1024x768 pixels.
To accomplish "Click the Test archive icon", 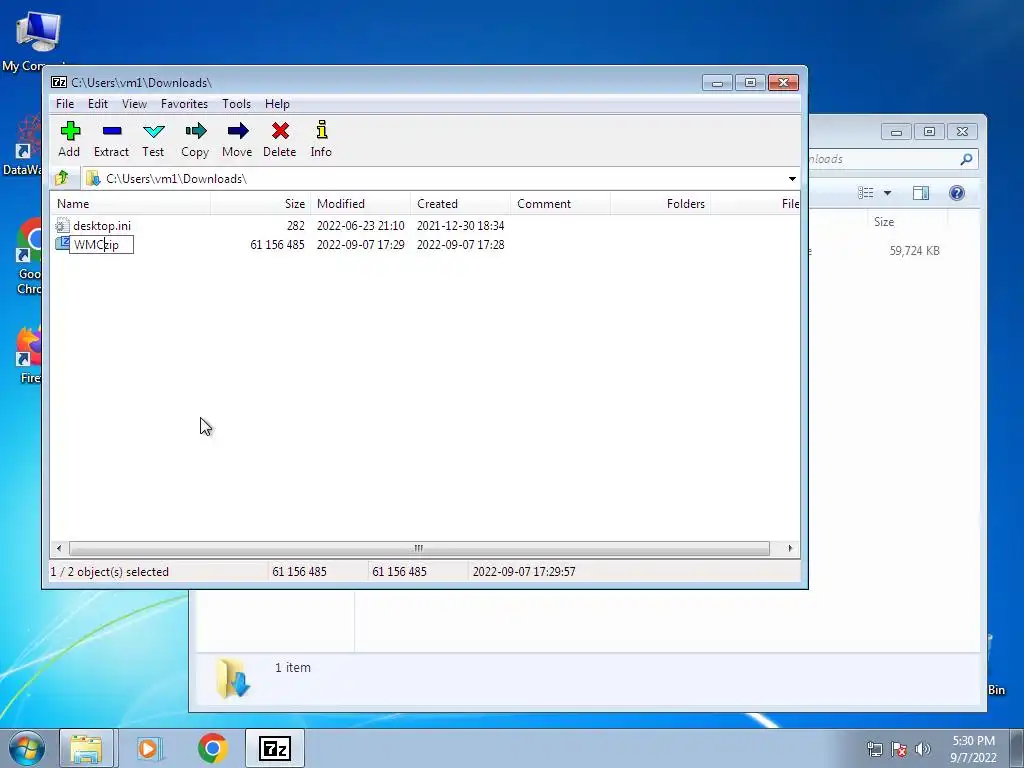I will (153, 131).
